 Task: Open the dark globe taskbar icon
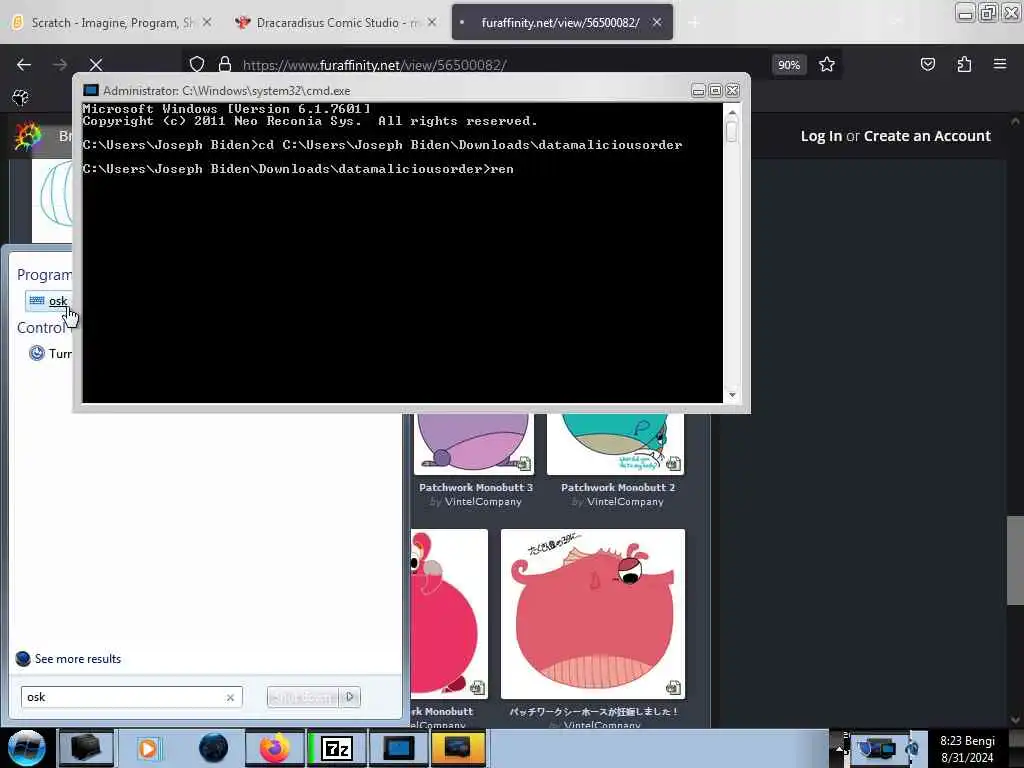coord(214,748)
